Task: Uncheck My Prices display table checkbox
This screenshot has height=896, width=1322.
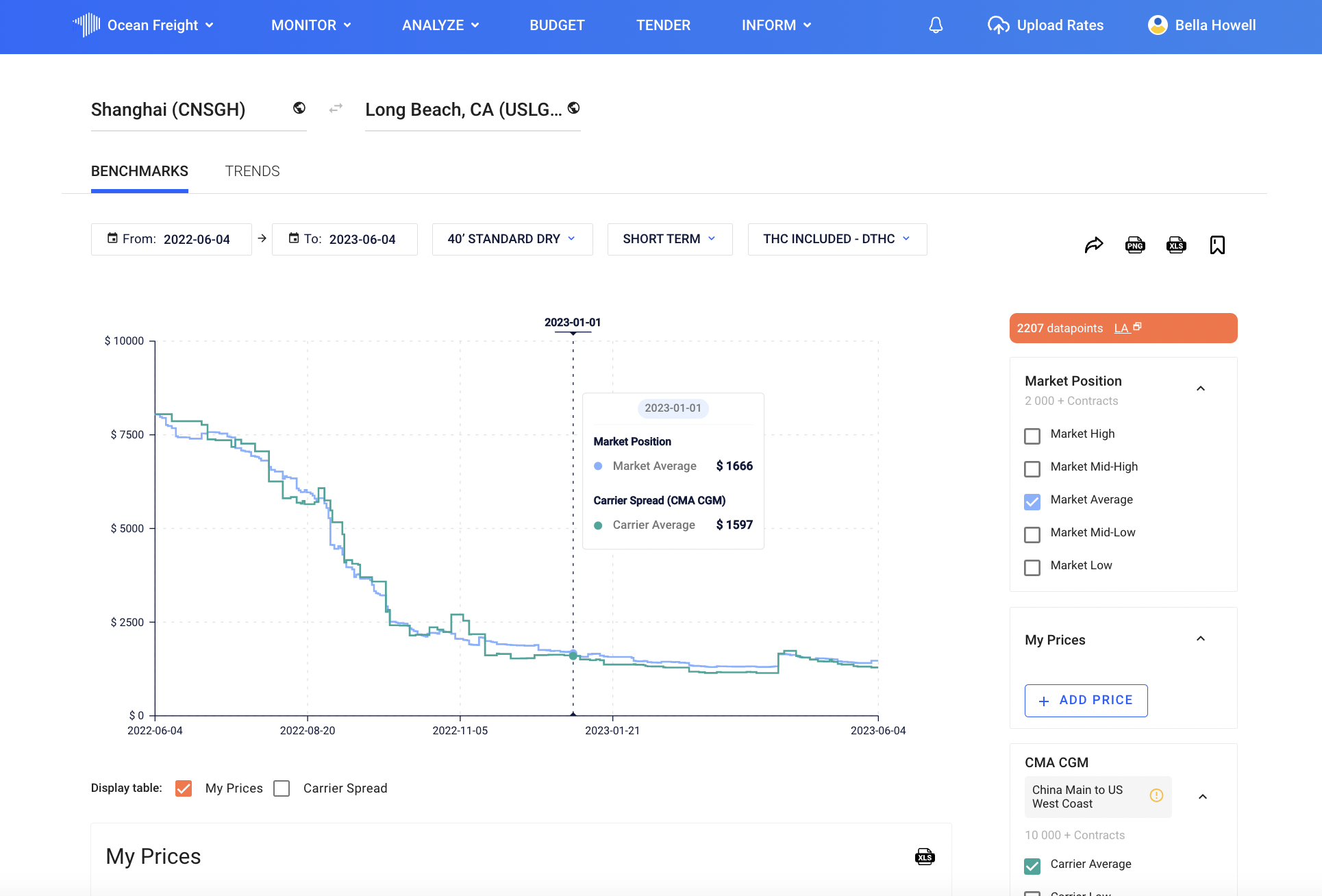Action: 184,788
